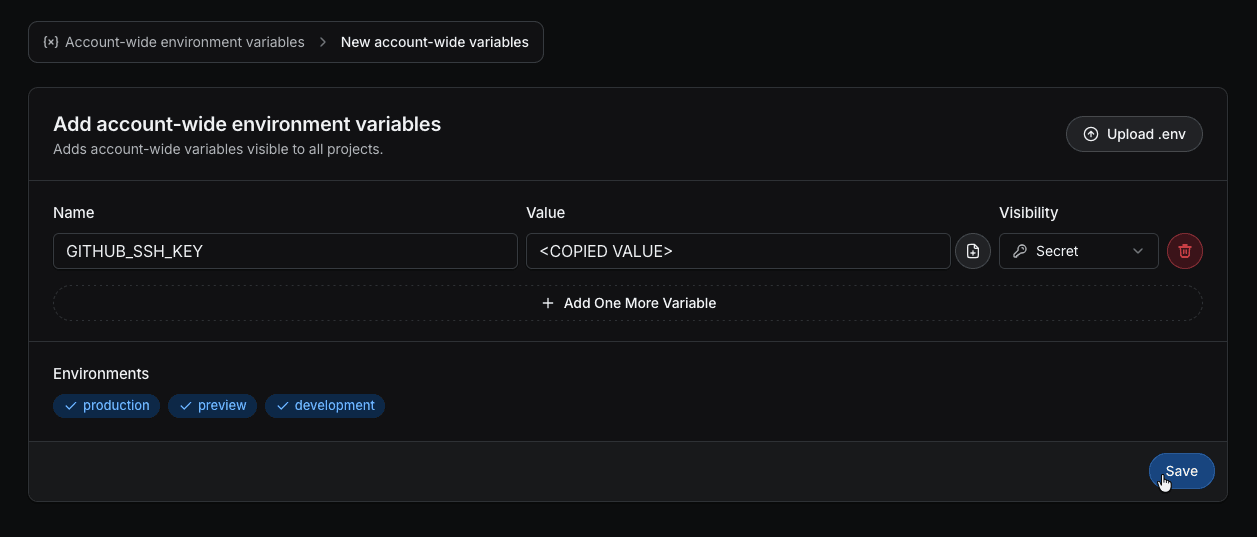Add One More Variable
Image resolution: width=1257 pixels, height=537 pixels.
(x=628, y=303)
